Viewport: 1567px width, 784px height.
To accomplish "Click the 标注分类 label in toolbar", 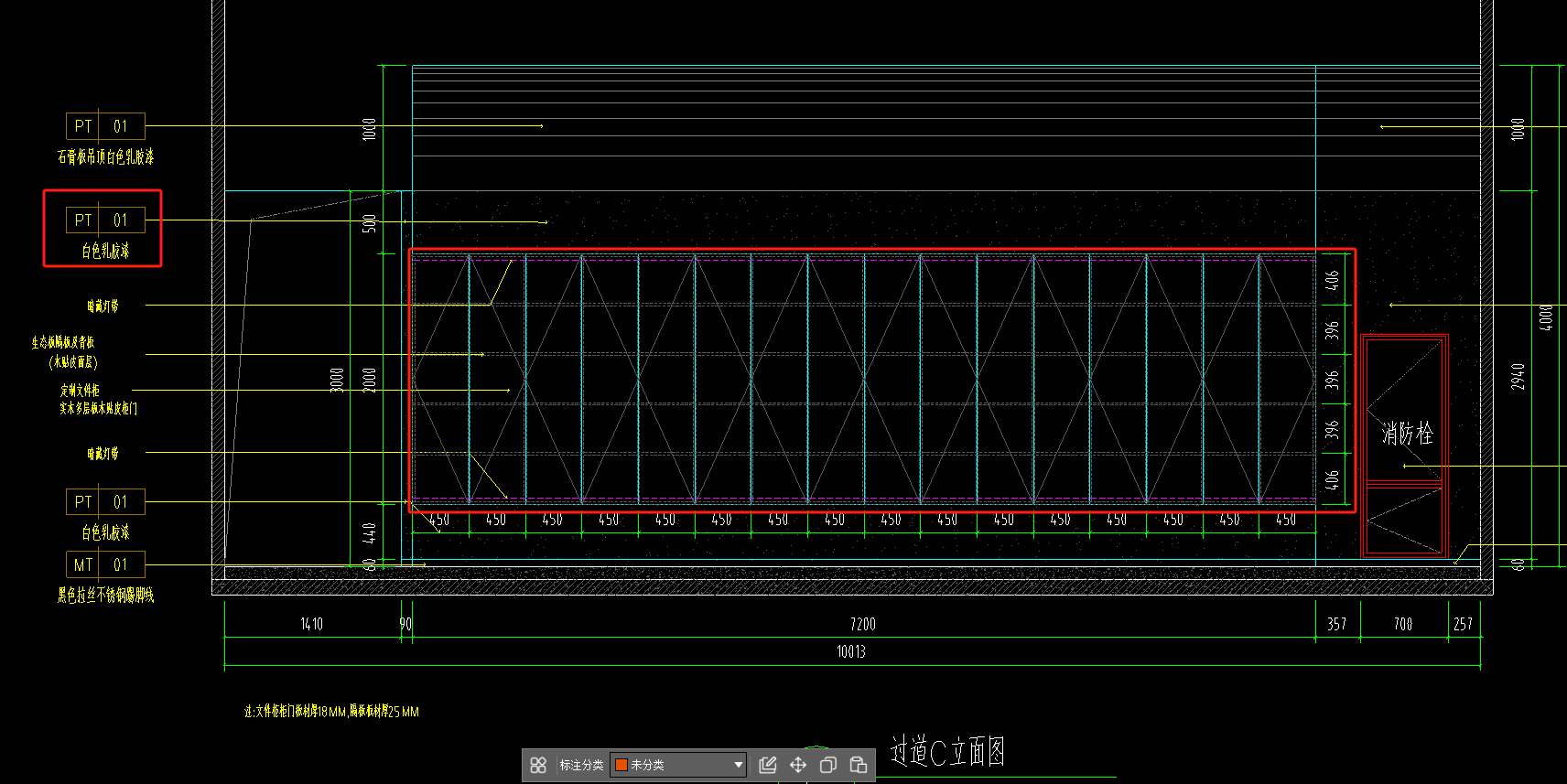I will tap(581, 765).
